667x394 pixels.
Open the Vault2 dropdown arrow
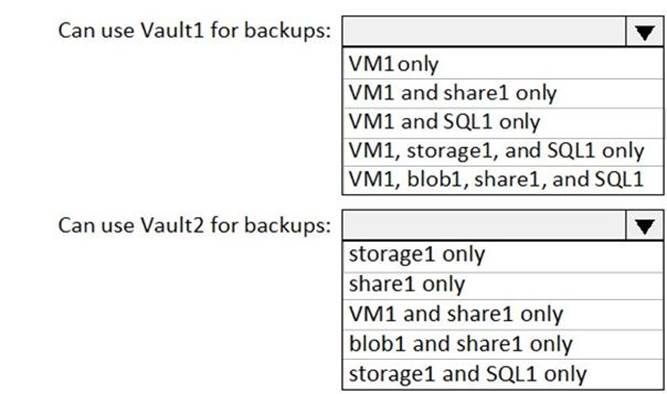644,225
